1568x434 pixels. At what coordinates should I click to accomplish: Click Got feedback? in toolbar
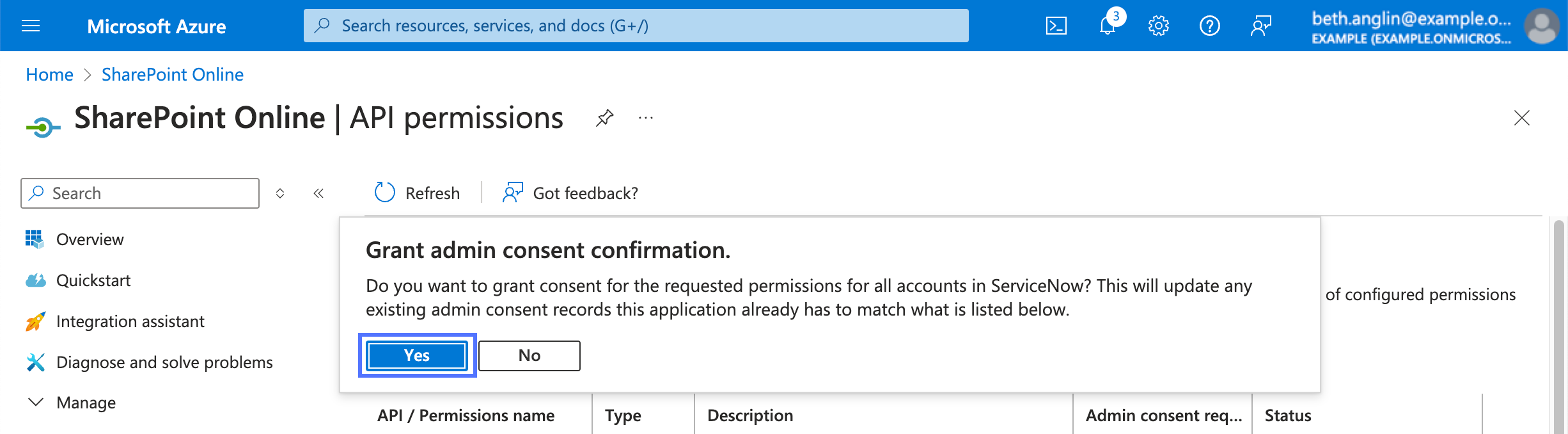coord(570,193)
